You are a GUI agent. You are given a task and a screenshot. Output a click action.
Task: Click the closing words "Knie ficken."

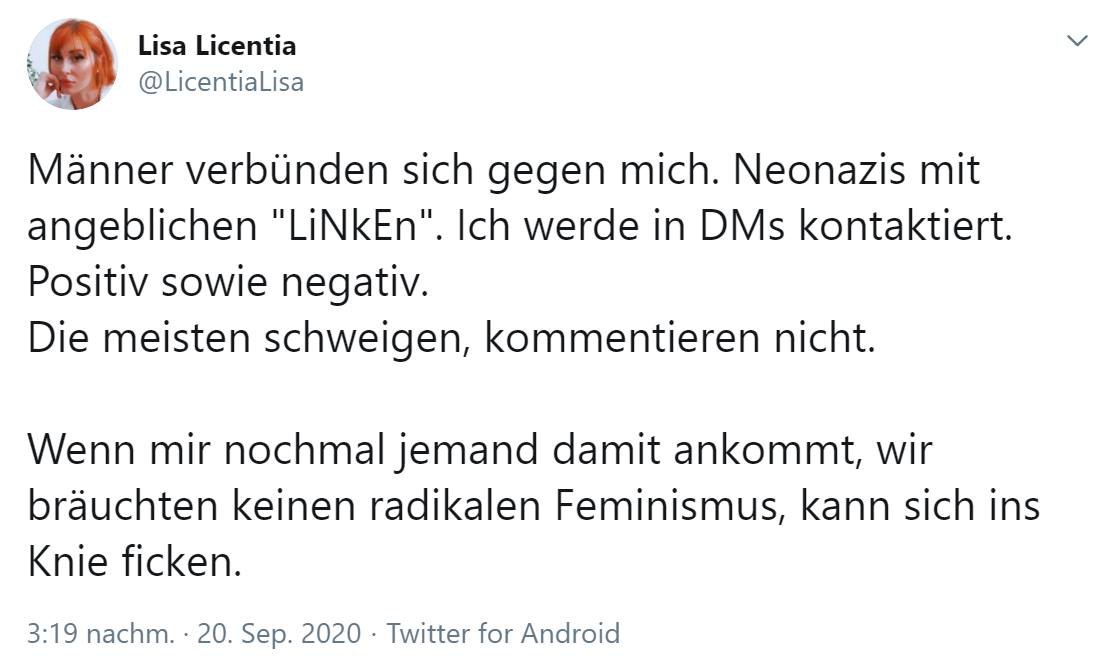click(x=134, y=563)
